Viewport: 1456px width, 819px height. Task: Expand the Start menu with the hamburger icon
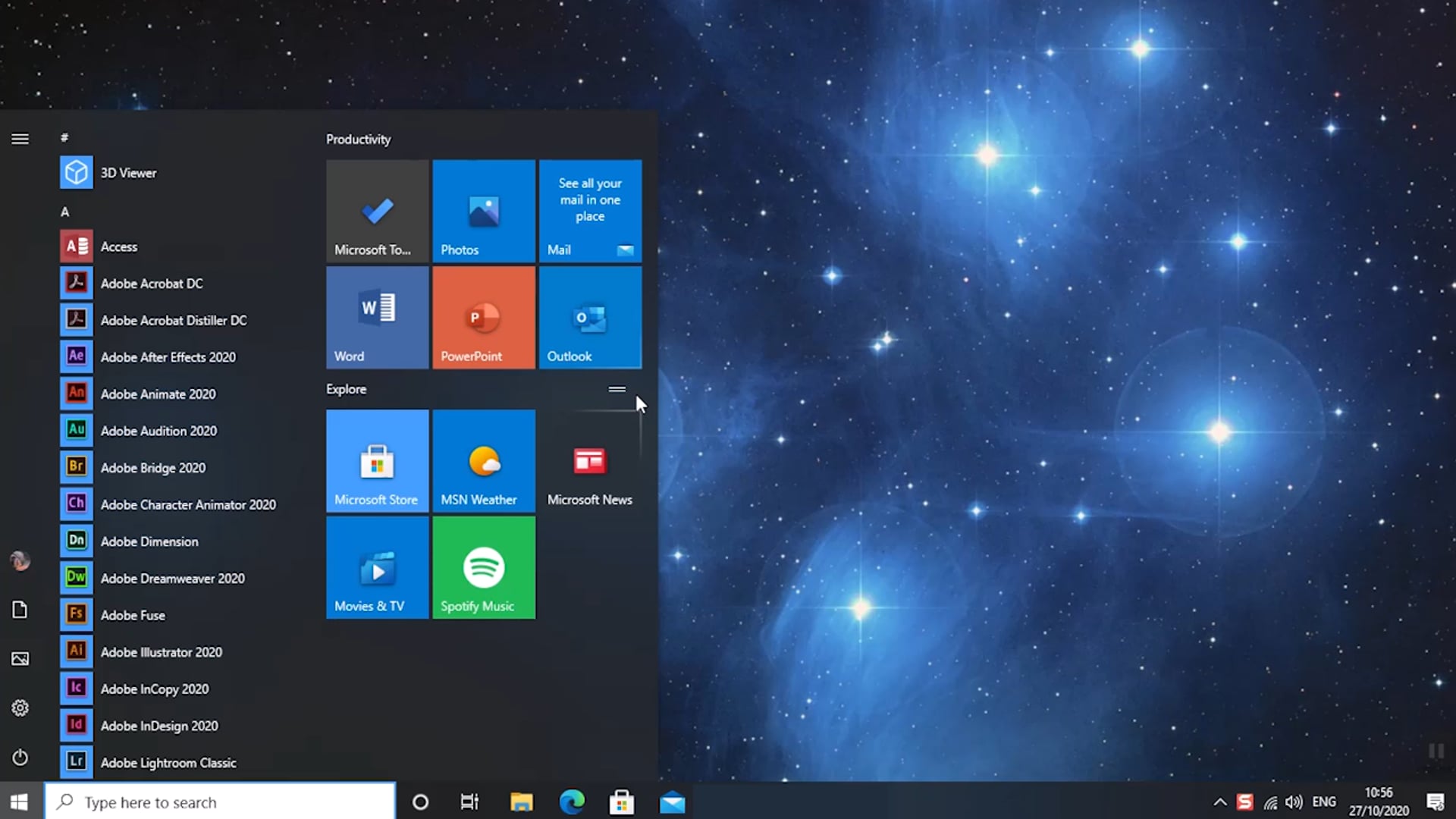pos(20,139)
